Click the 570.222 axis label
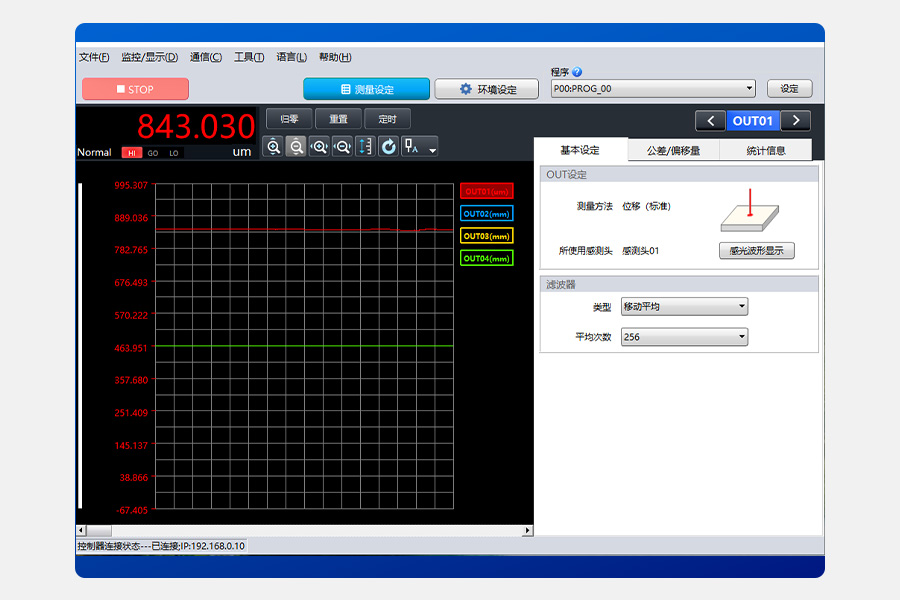The image size is (900, 600). [131, 315]
